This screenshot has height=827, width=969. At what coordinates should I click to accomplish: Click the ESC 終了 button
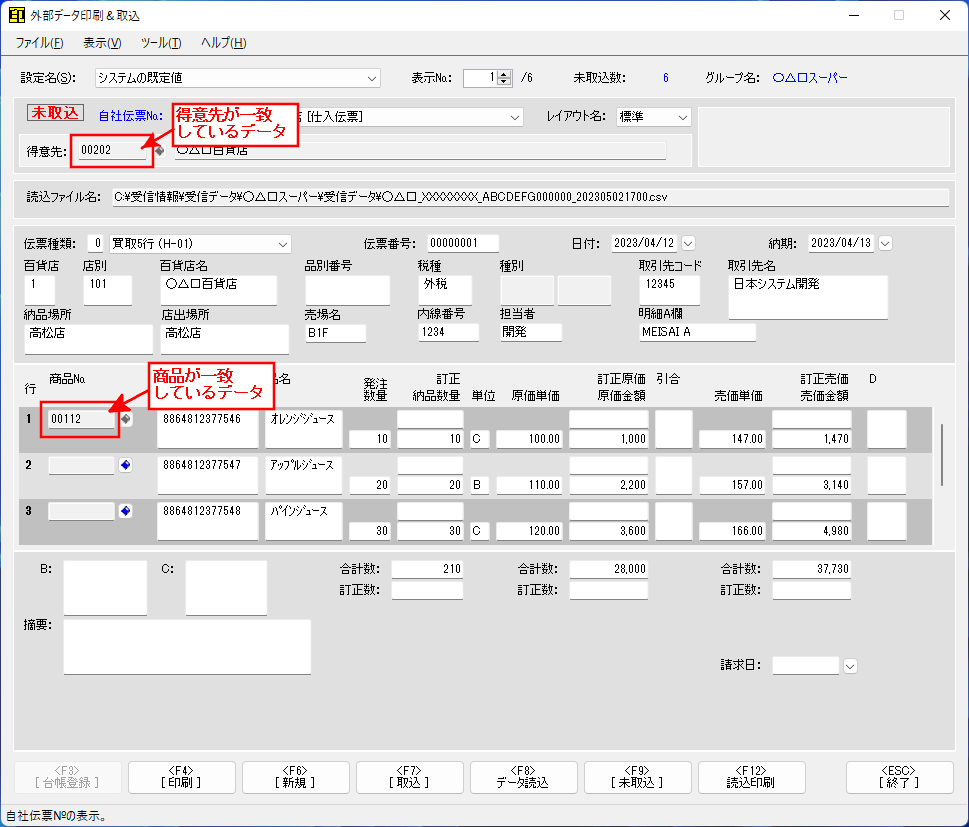(899, 777)
